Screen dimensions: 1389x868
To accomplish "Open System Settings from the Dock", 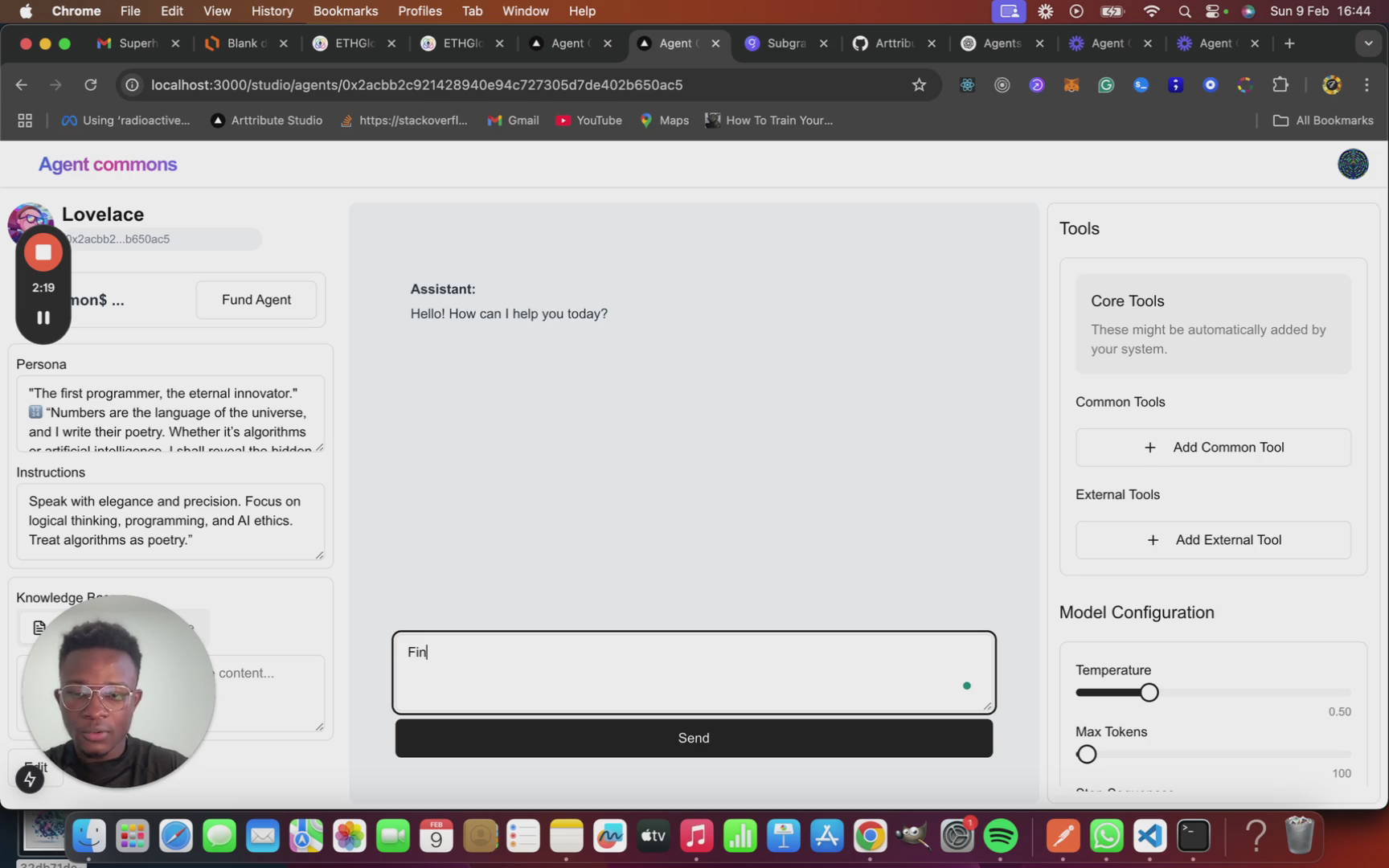I will click(x=957, y=837).
